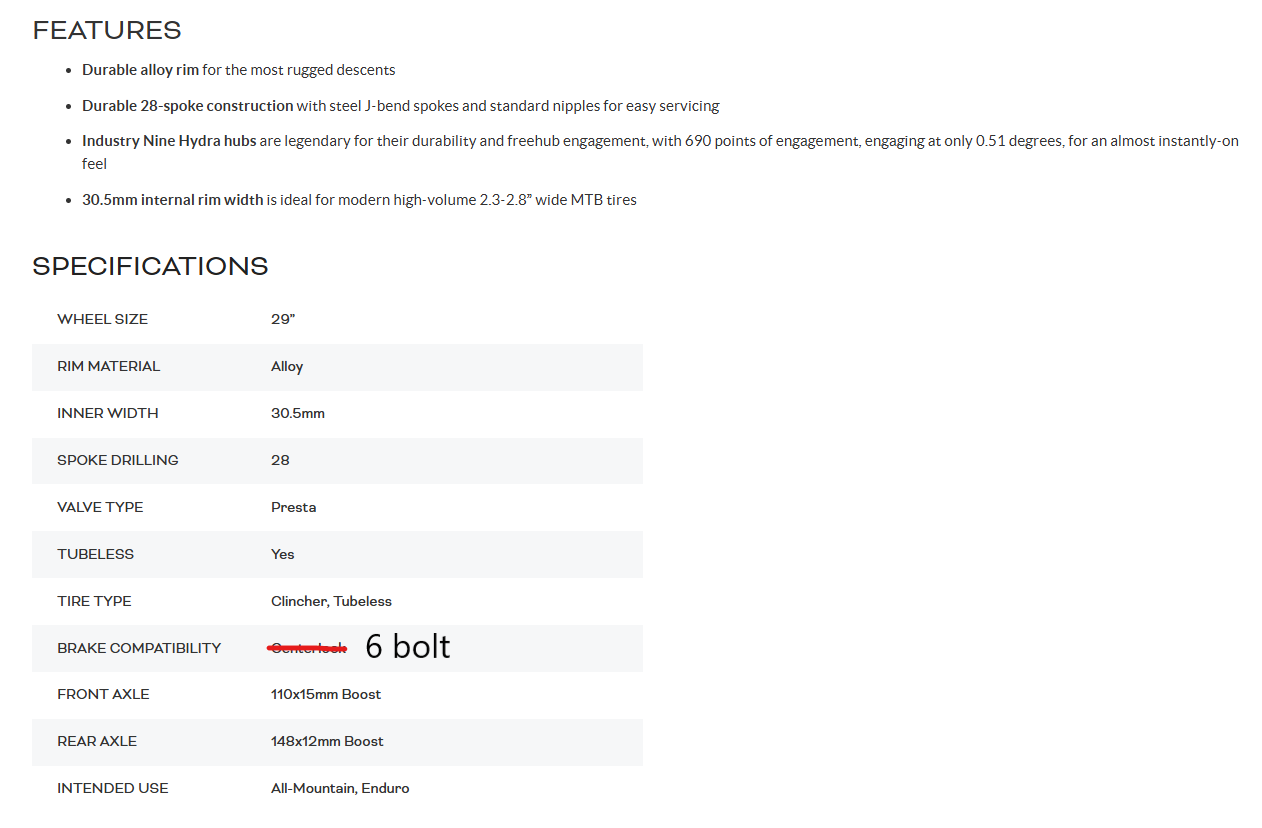This screenshot has width=1262, height=828.
Task: Click the SPECIFICATIONS heading
Action: [150, 266]
